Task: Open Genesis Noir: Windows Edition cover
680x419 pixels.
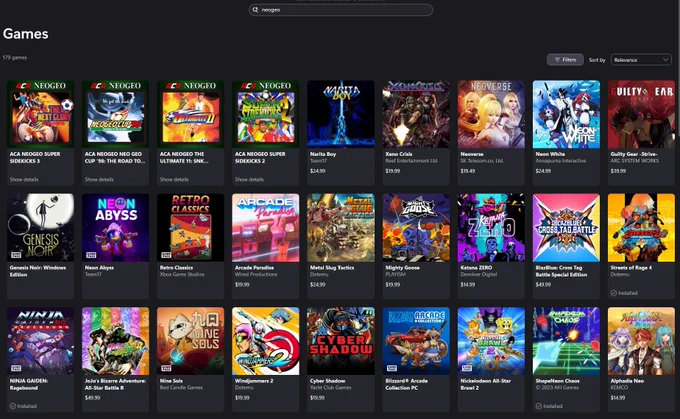Action: pyautogui.click(x=40, y=228)
